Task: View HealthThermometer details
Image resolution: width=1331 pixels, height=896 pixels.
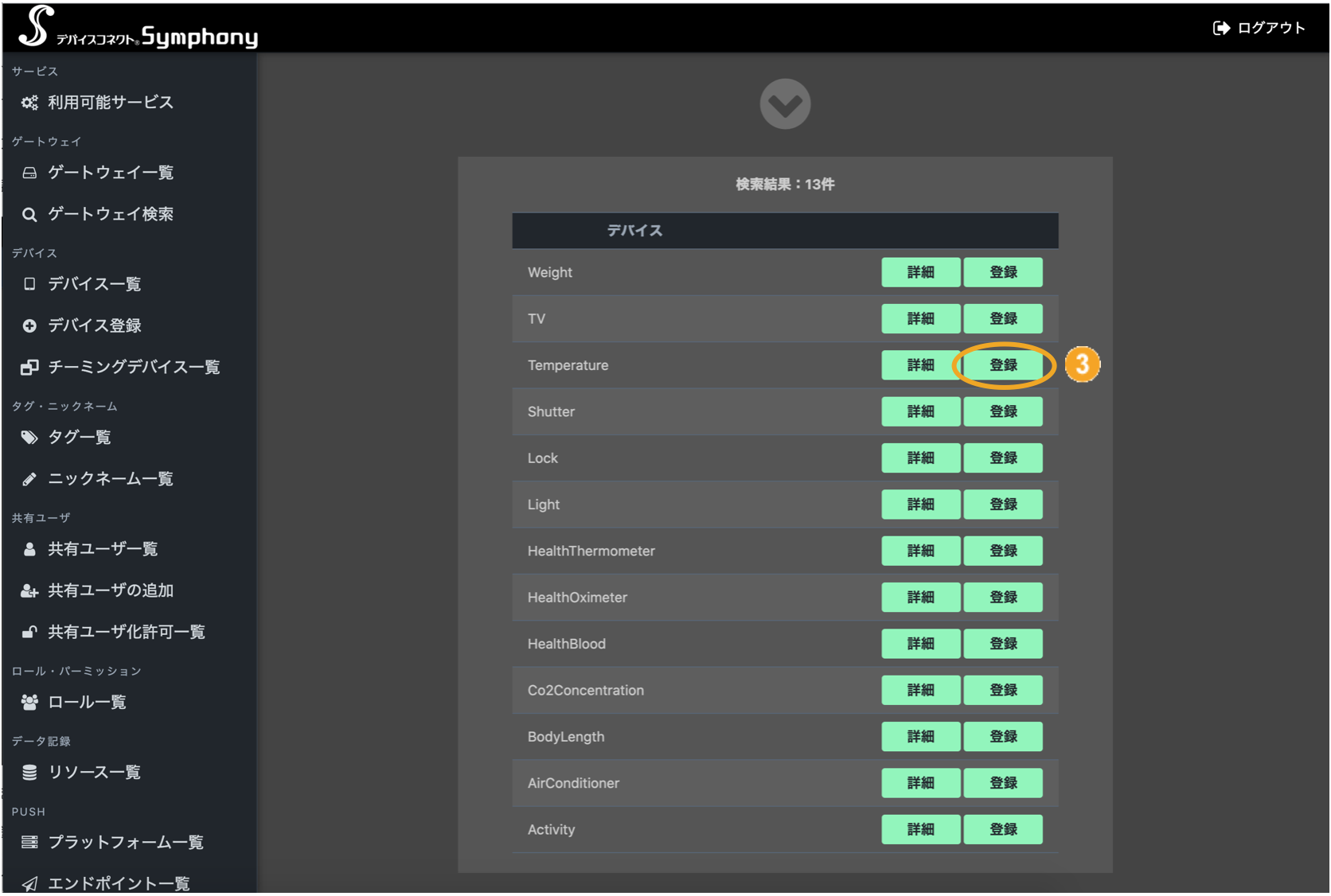Action: point(920,551)
